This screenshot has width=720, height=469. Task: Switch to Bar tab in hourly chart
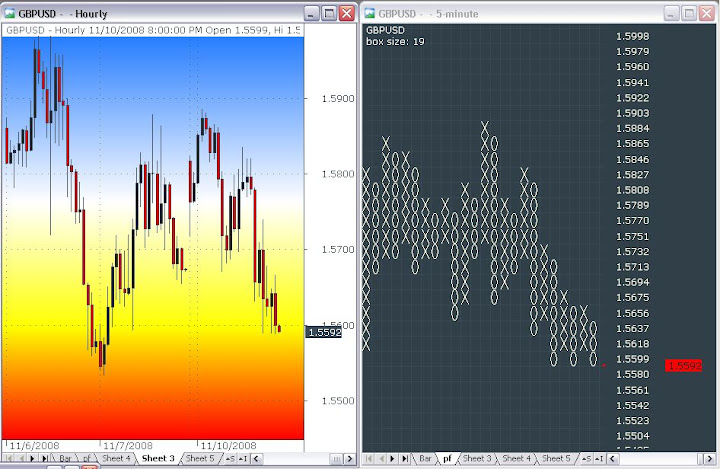coord(66,458)
